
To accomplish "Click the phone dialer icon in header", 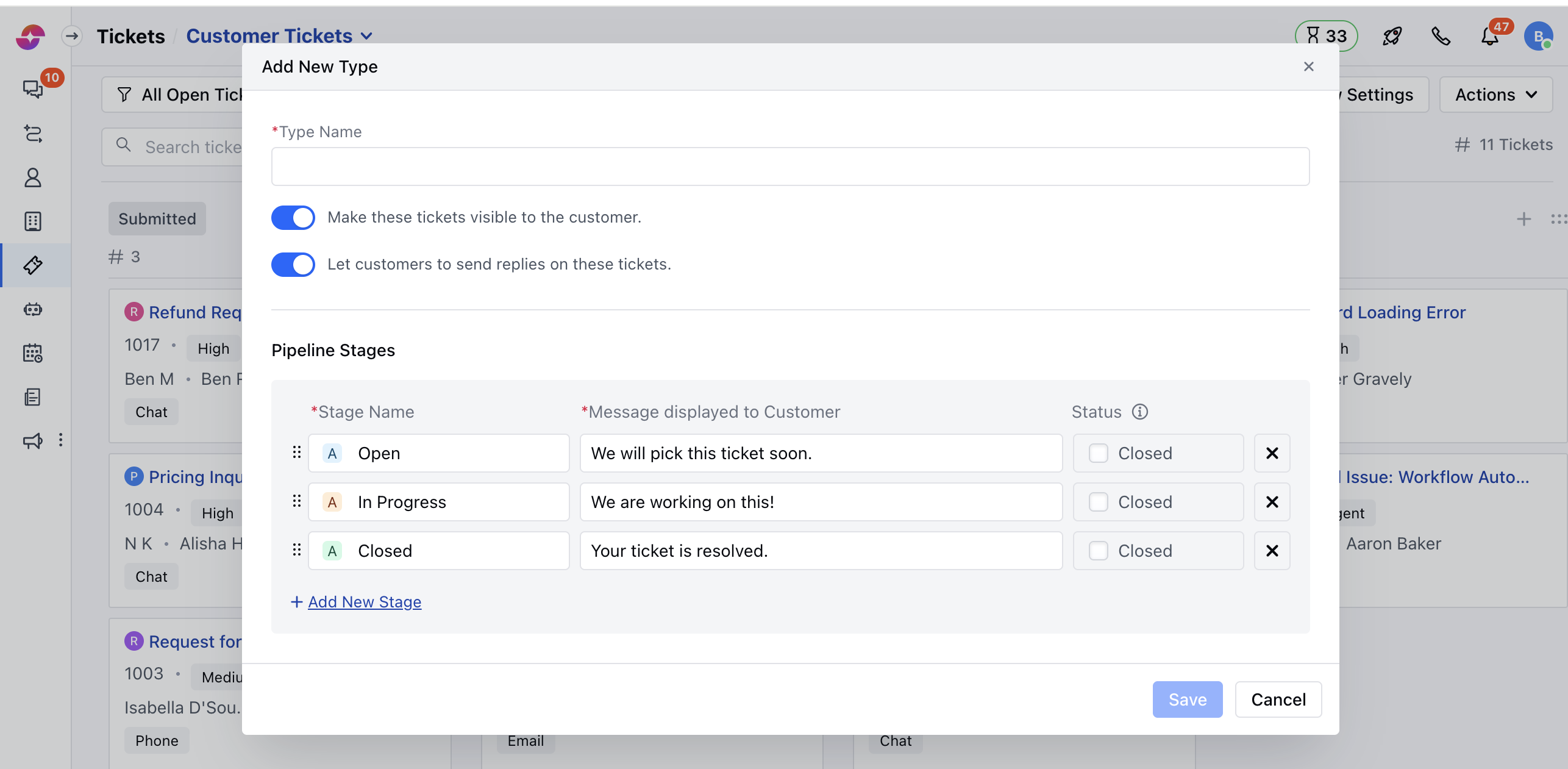I will 1441,37.
